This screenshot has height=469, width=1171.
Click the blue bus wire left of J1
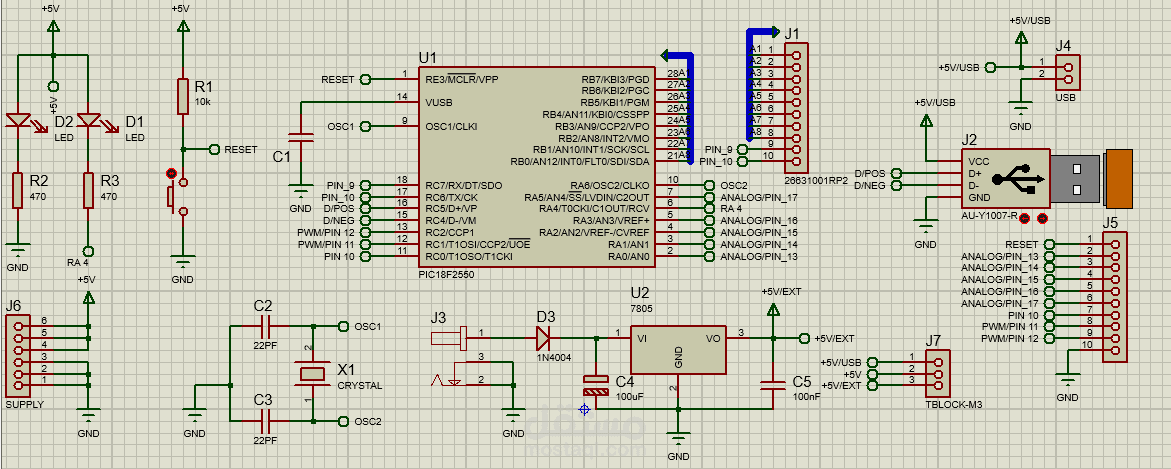coord(751,84)
